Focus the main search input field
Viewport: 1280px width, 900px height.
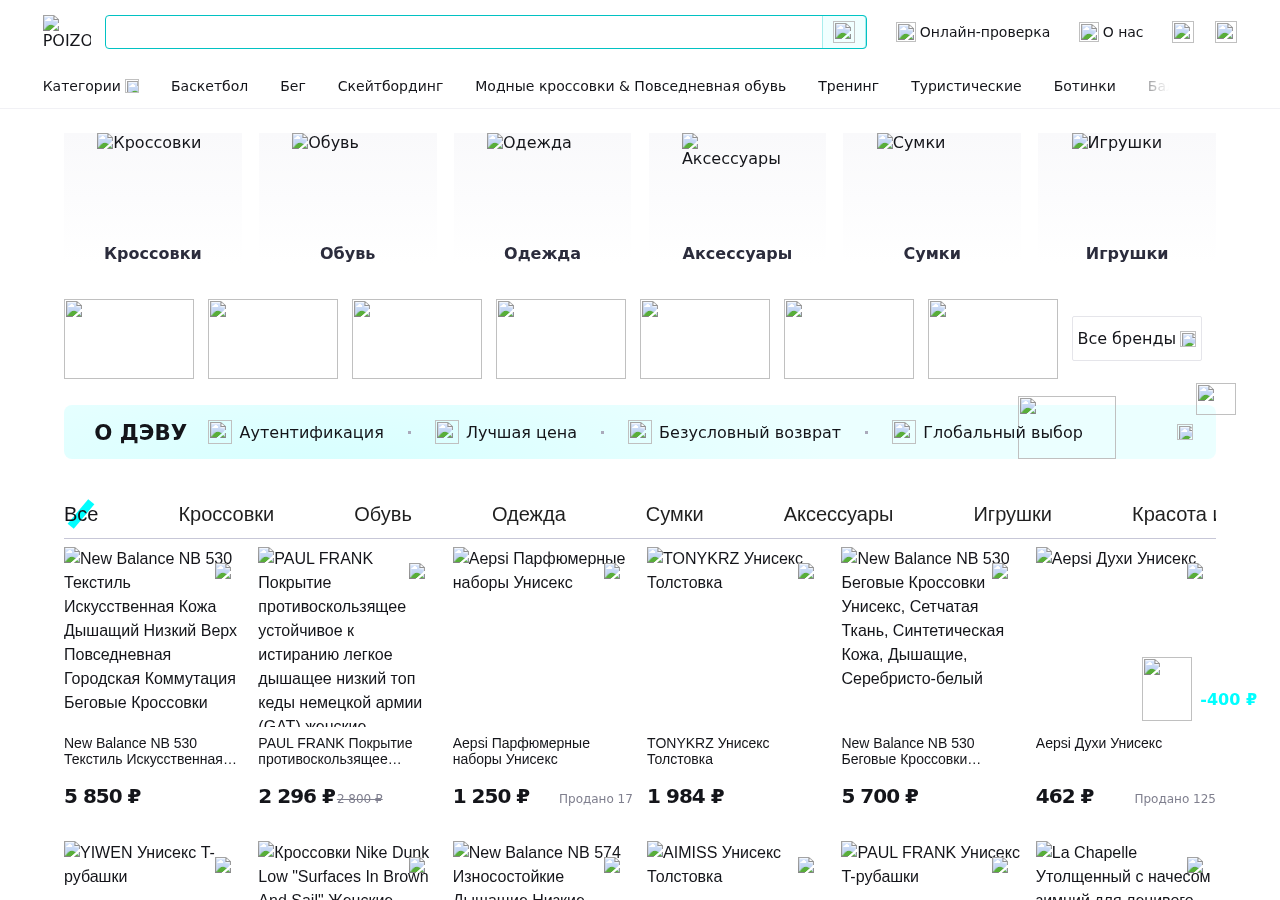(x=464, y=32)
